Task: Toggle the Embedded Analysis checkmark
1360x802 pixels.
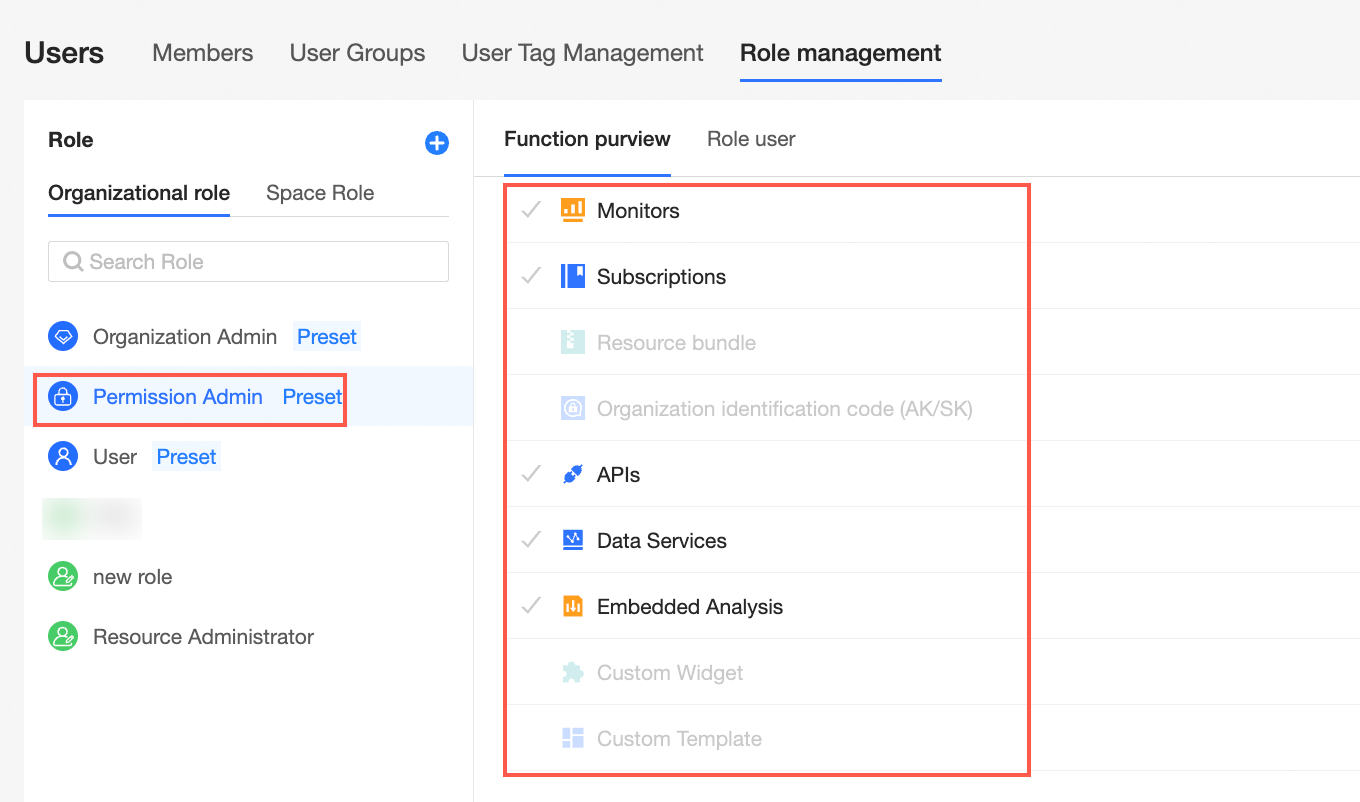Action: (x=531, y=606)
